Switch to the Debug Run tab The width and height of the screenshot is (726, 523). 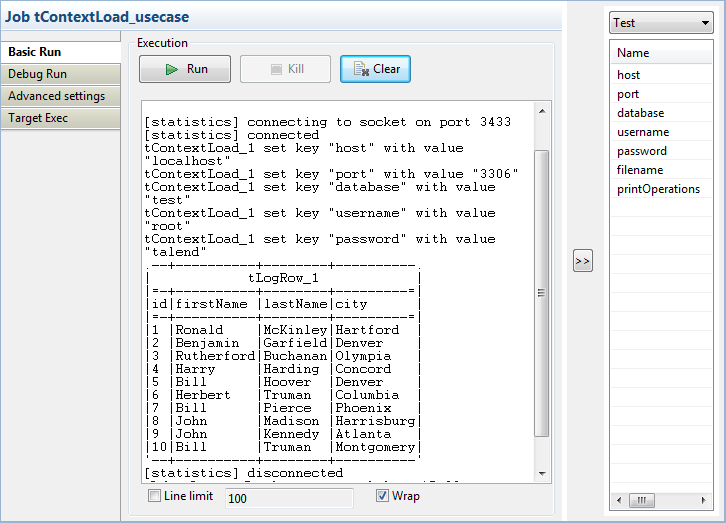61,74
